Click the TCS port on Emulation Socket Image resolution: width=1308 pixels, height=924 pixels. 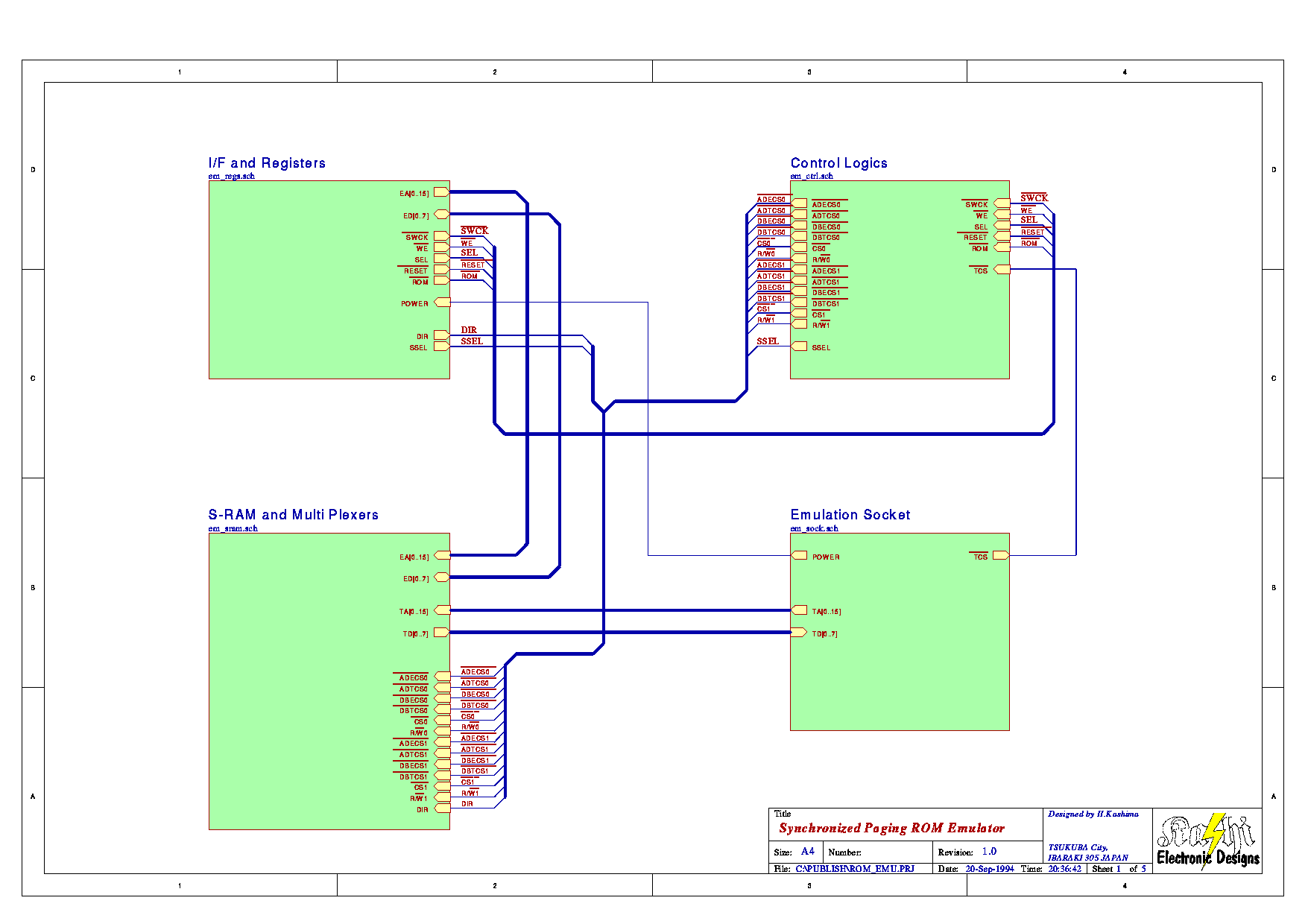(x=1000, y=556)
